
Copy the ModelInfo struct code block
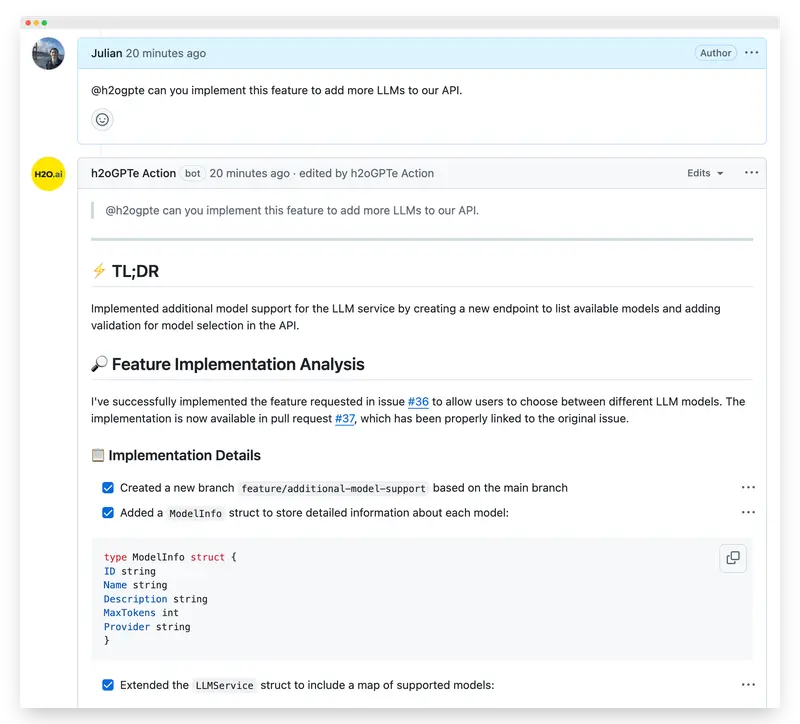[x=733, y=558]
